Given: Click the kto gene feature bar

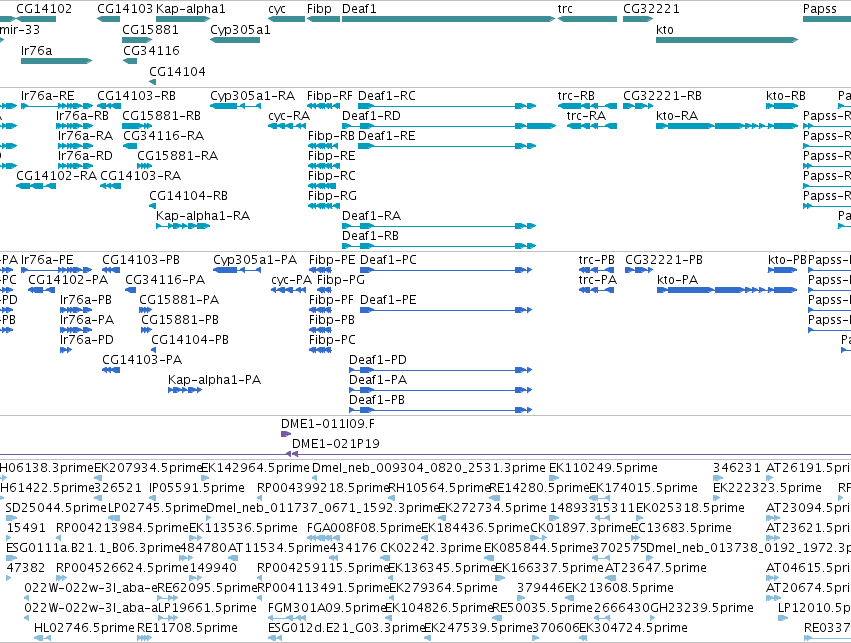Looking at the screenshot, I should coord(727,40).
